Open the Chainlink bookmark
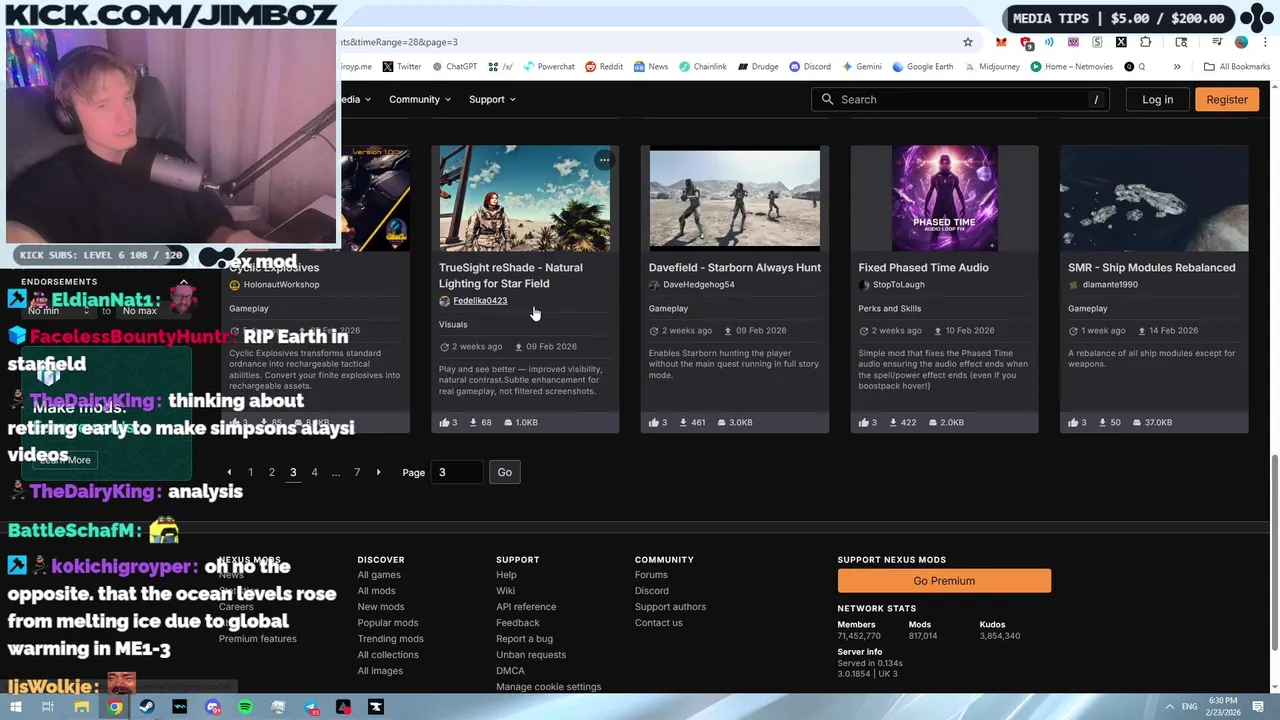The width and height of the screenshot is (1280, 720). (703, 67)
